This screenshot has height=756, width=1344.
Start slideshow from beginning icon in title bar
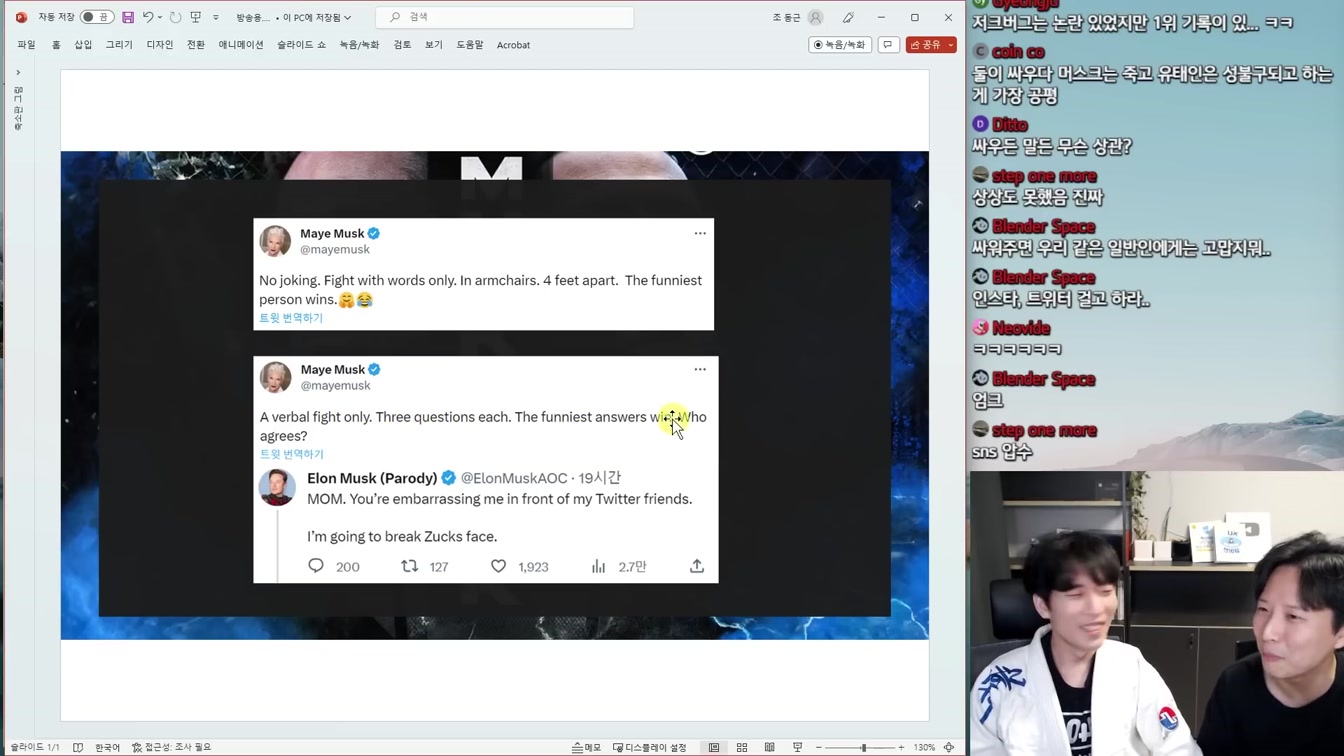pos(196,17)
